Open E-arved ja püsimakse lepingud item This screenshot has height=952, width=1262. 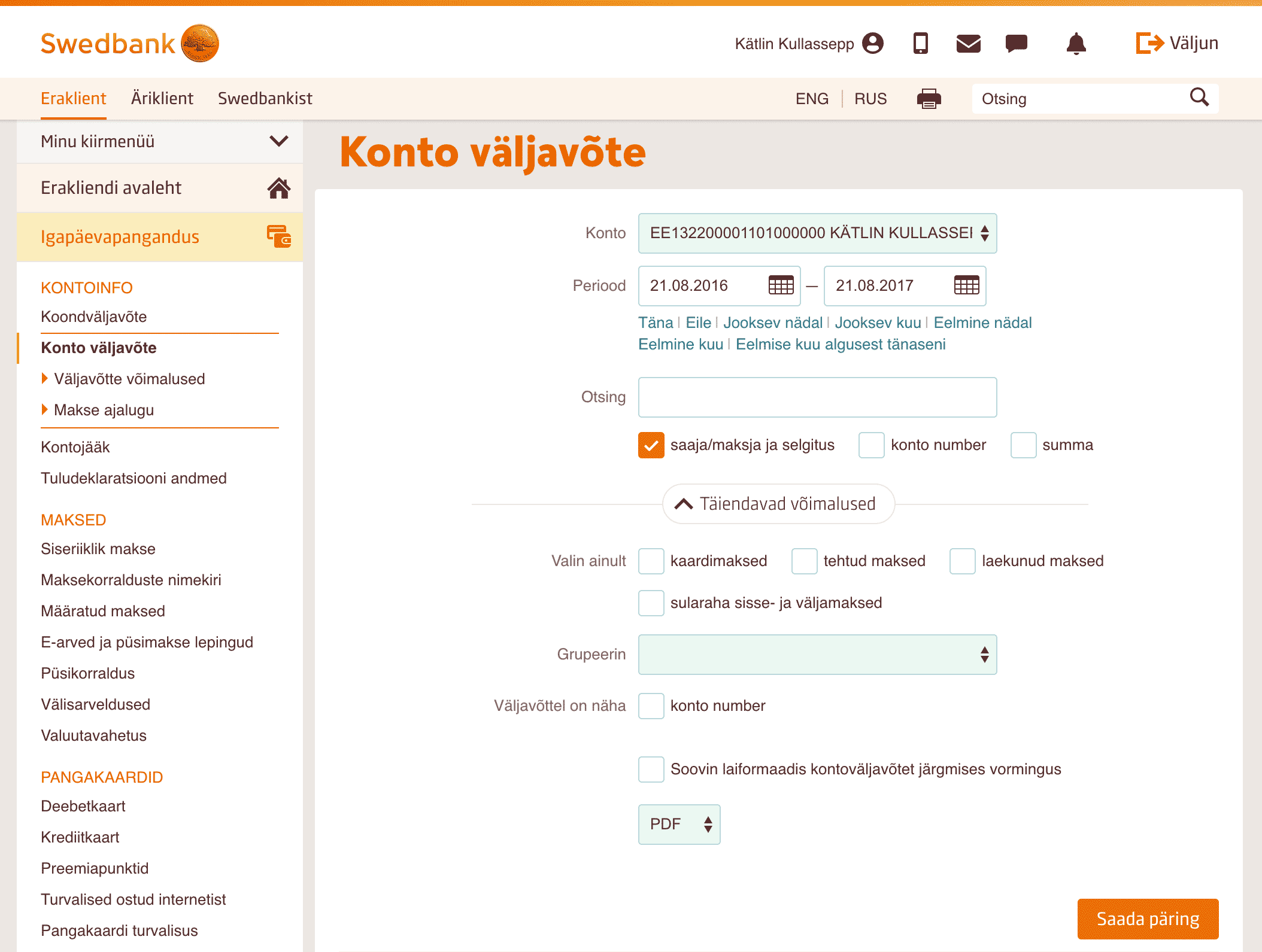point(147,642)
